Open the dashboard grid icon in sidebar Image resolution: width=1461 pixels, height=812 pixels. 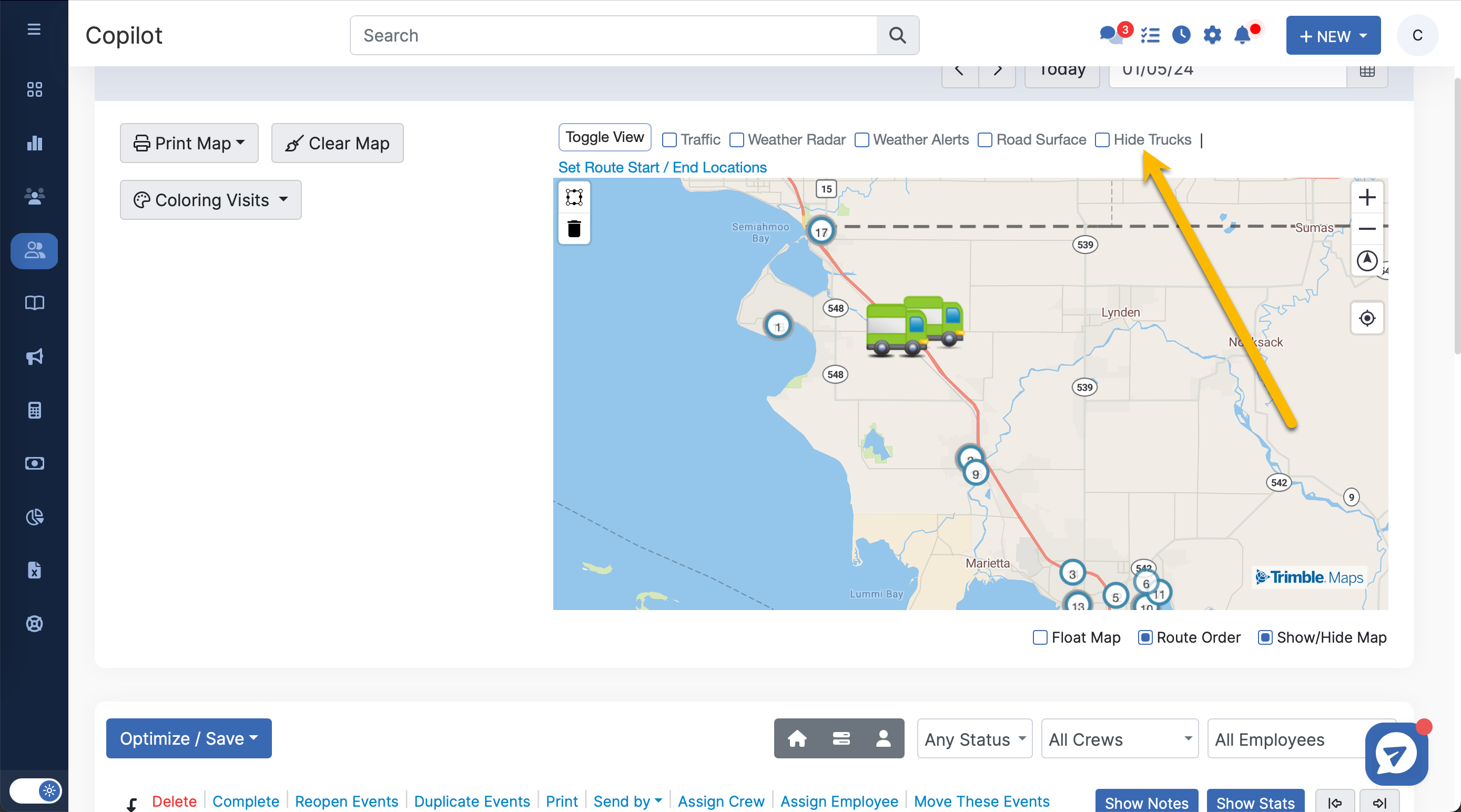tap(34, 89)
